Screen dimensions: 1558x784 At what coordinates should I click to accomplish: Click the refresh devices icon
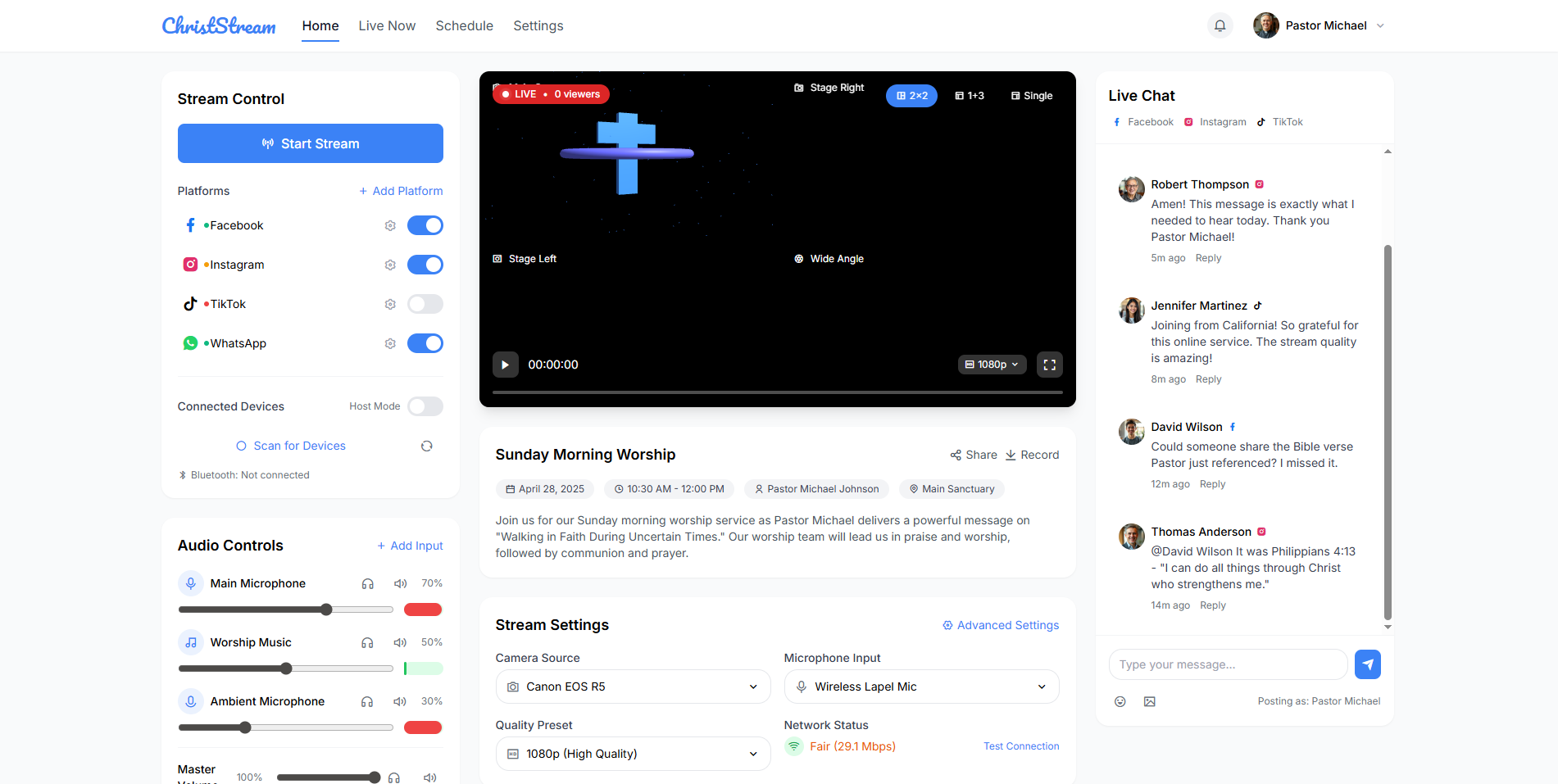click(x=426, y=446)
